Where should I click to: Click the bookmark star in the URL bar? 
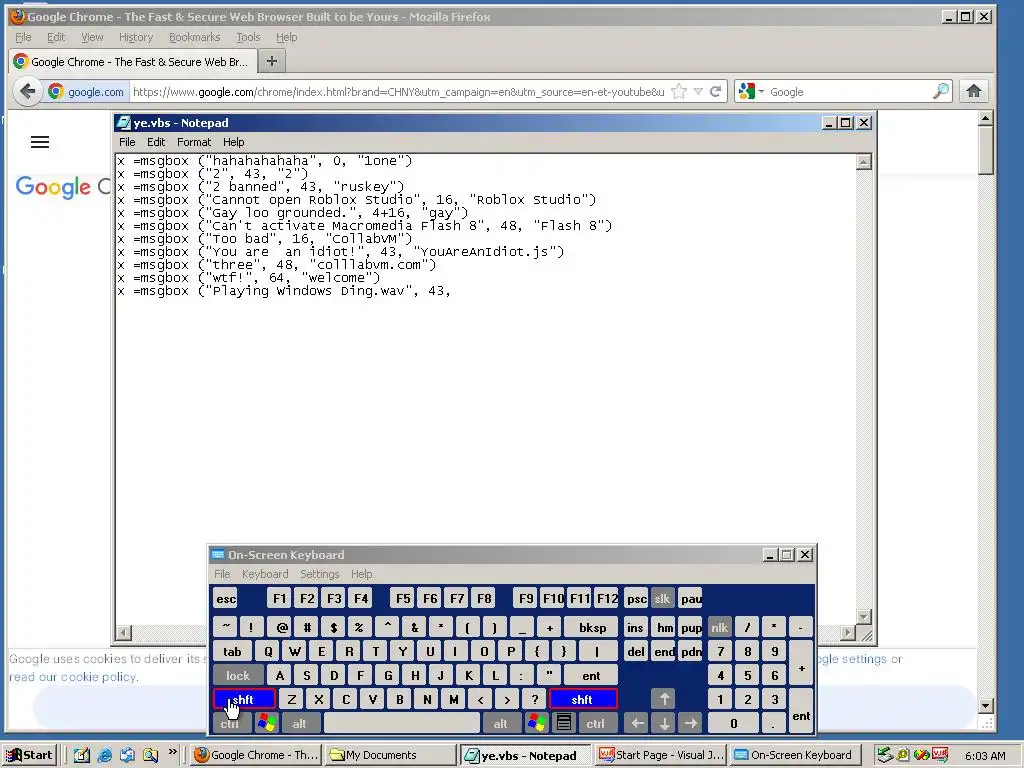coord(679,91)
